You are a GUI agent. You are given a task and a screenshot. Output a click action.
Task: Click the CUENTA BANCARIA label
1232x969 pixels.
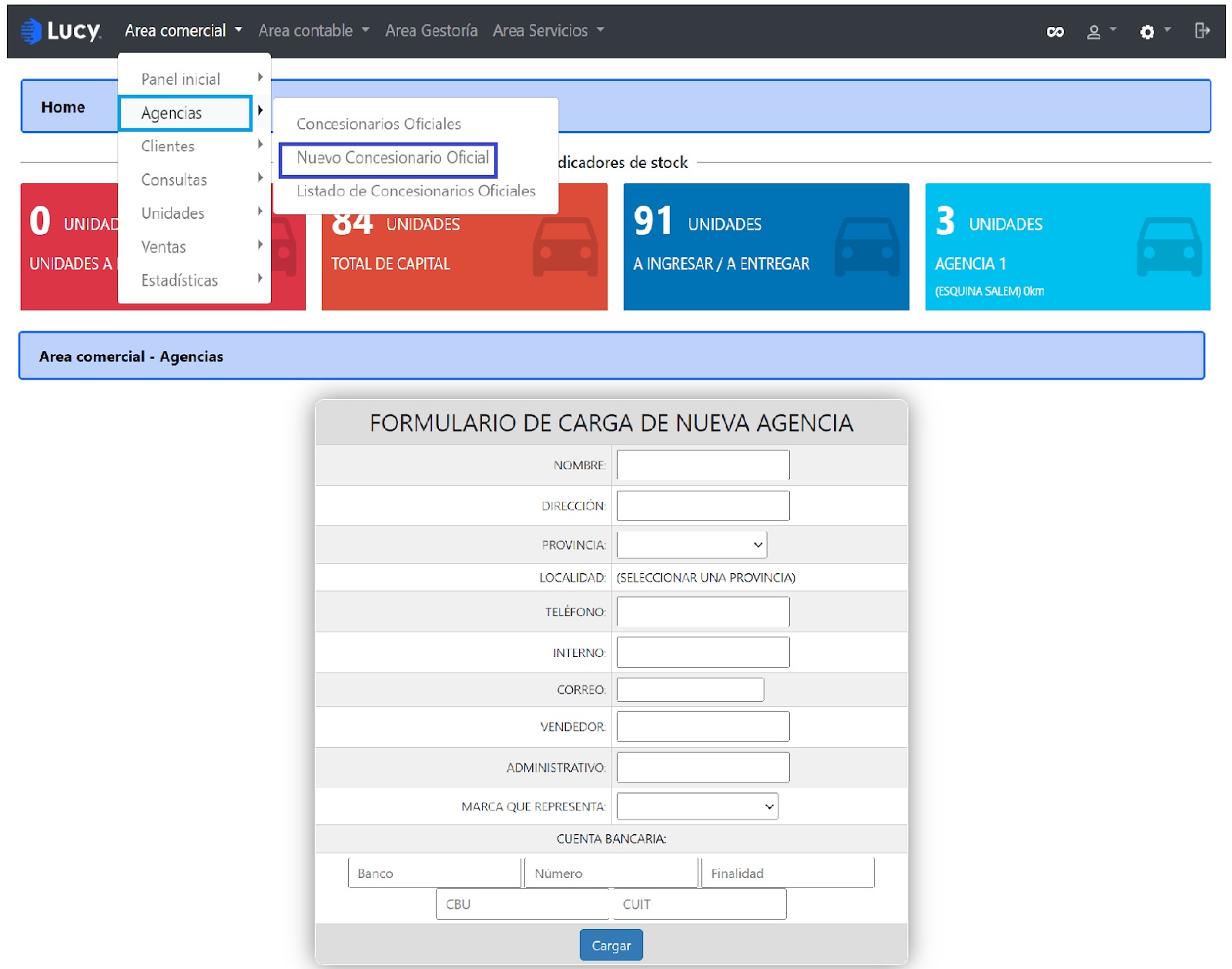[x=611, y=839]
